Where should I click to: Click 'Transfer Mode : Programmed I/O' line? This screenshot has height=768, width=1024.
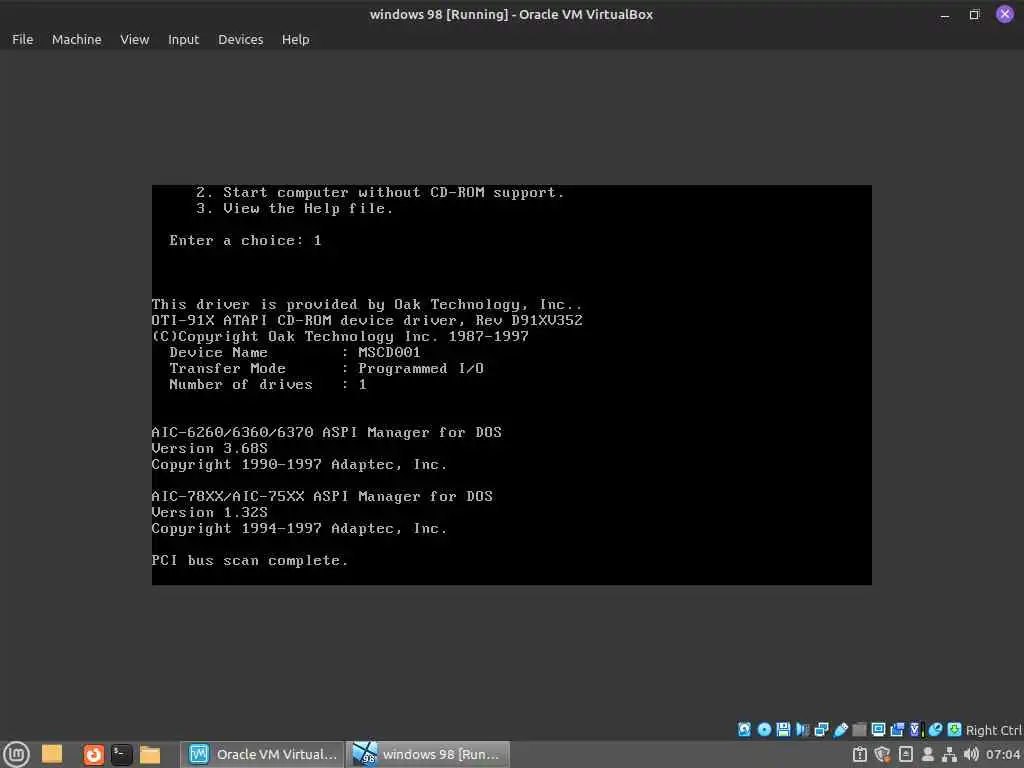pos(327,368)
